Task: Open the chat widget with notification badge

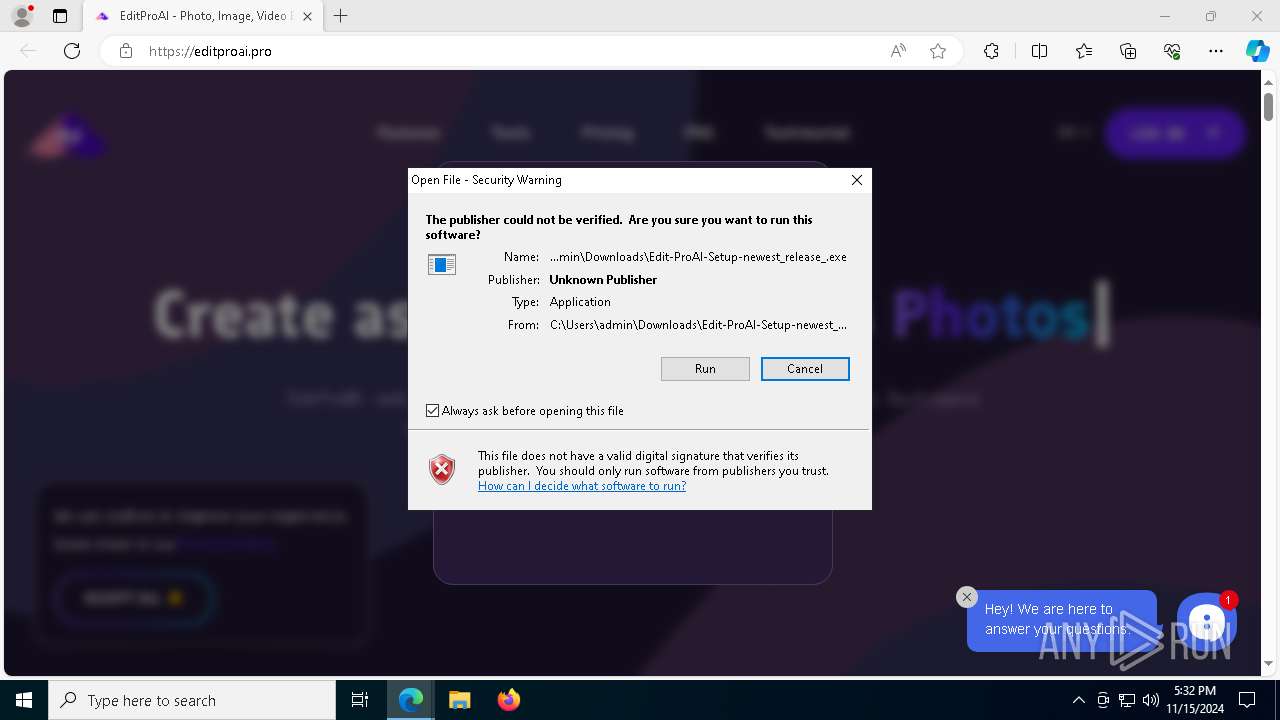Action: pos(1207,622)
